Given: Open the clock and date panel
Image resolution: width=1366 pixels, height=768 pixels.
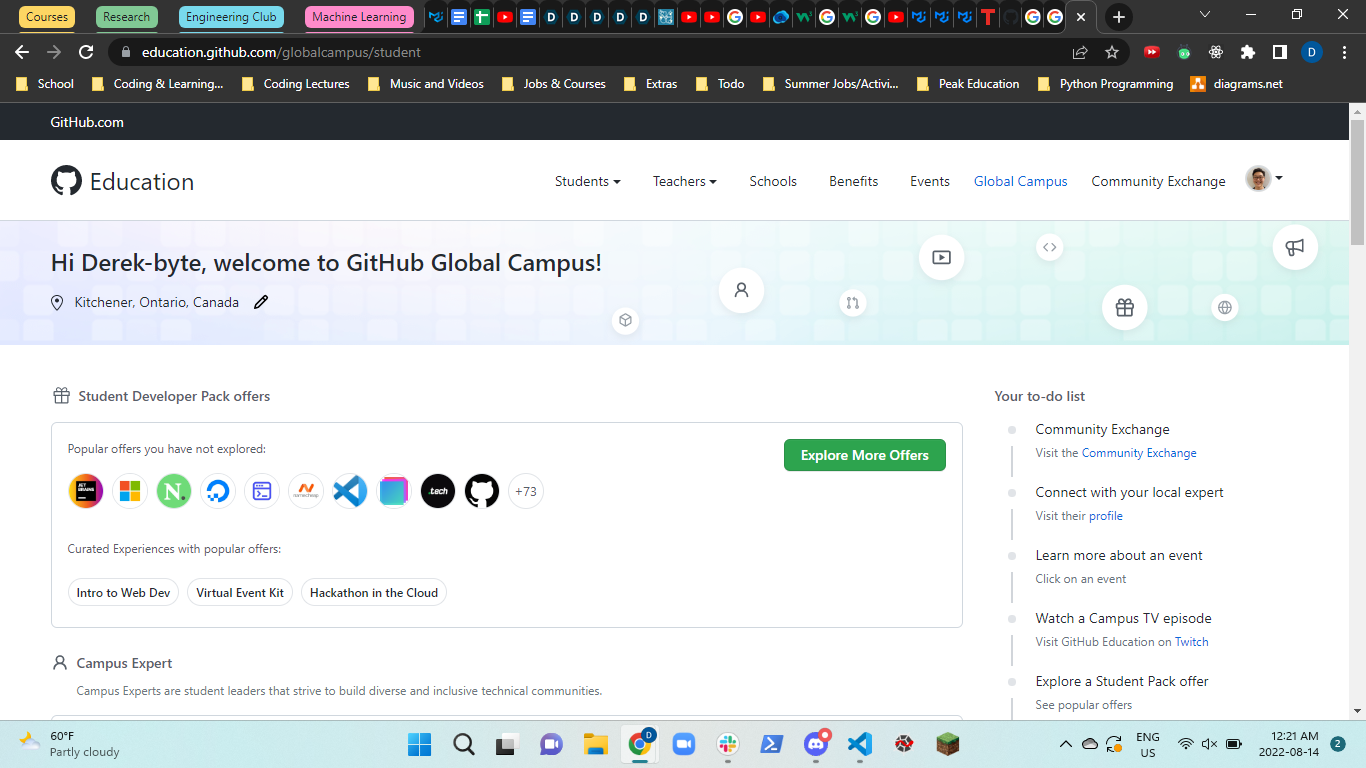Looking at the screenshot, I should coord(1288,744).
